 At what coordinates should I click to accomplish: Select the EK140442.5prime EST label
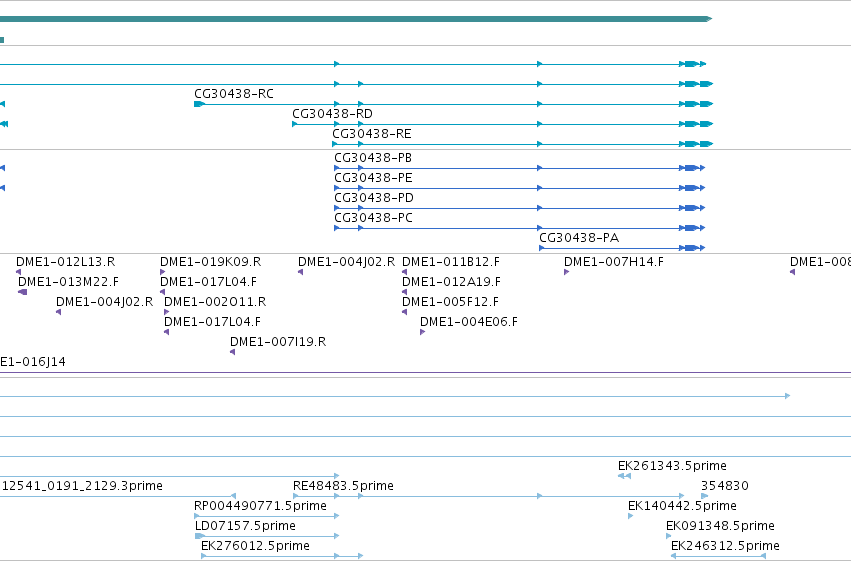[682, 506]
